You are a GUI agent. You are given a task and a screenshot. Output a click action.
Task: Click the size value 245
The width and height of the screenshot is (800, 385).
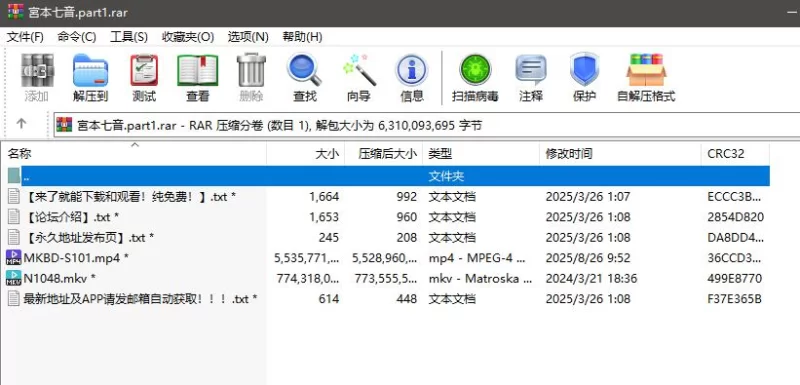(x=329, y=238)
